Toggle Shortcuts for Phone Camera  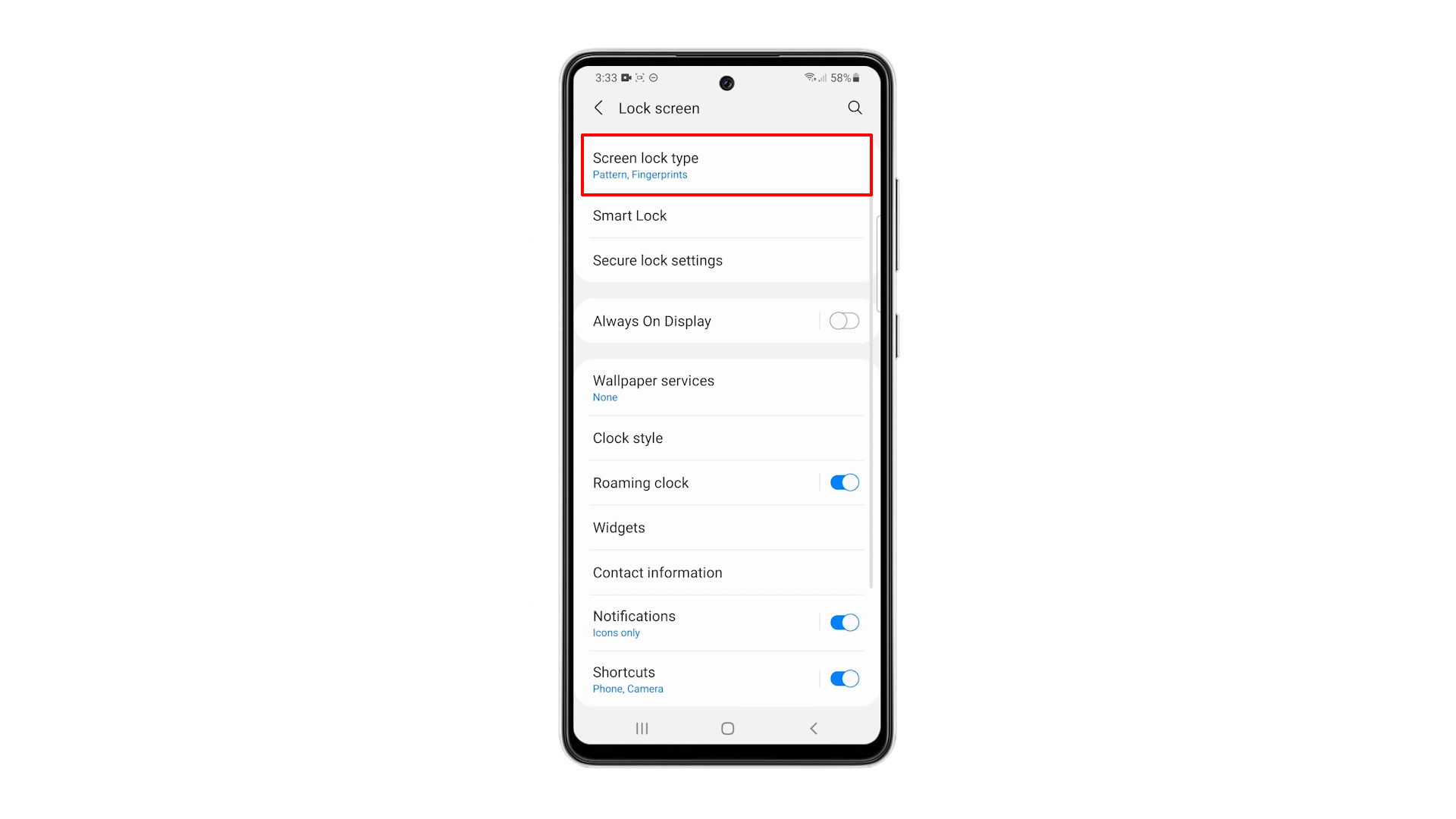[843, 678]
